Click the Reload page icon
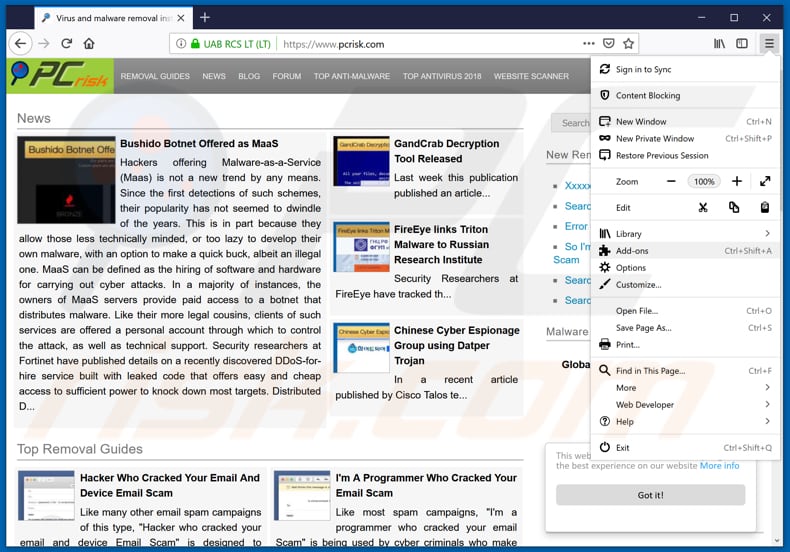Image resolution: width=790 pixels, height=552 pixels. click(x=67, y=44)
